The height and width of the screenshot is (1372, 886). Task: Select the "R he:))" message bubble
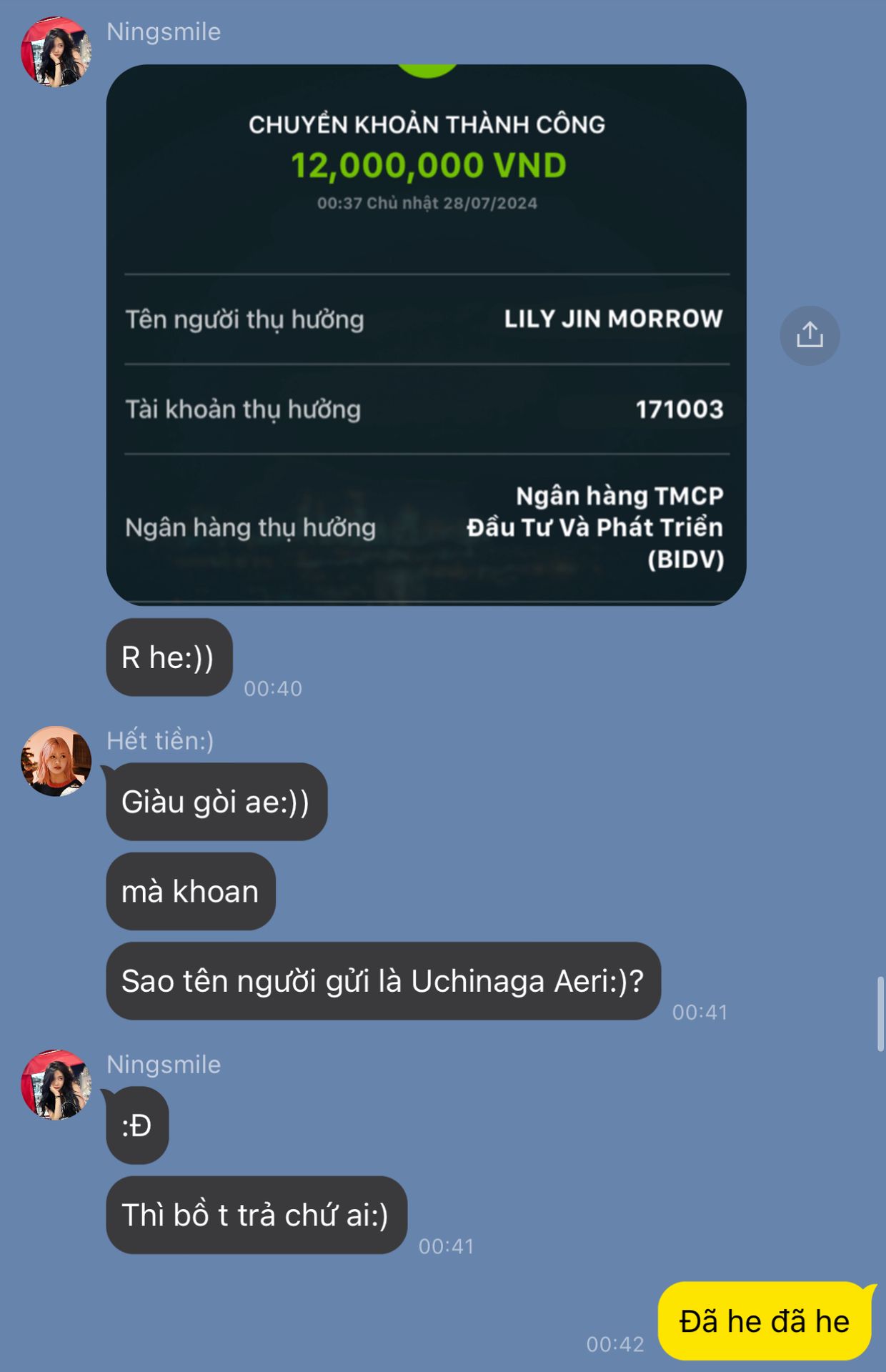coord(169,657)
